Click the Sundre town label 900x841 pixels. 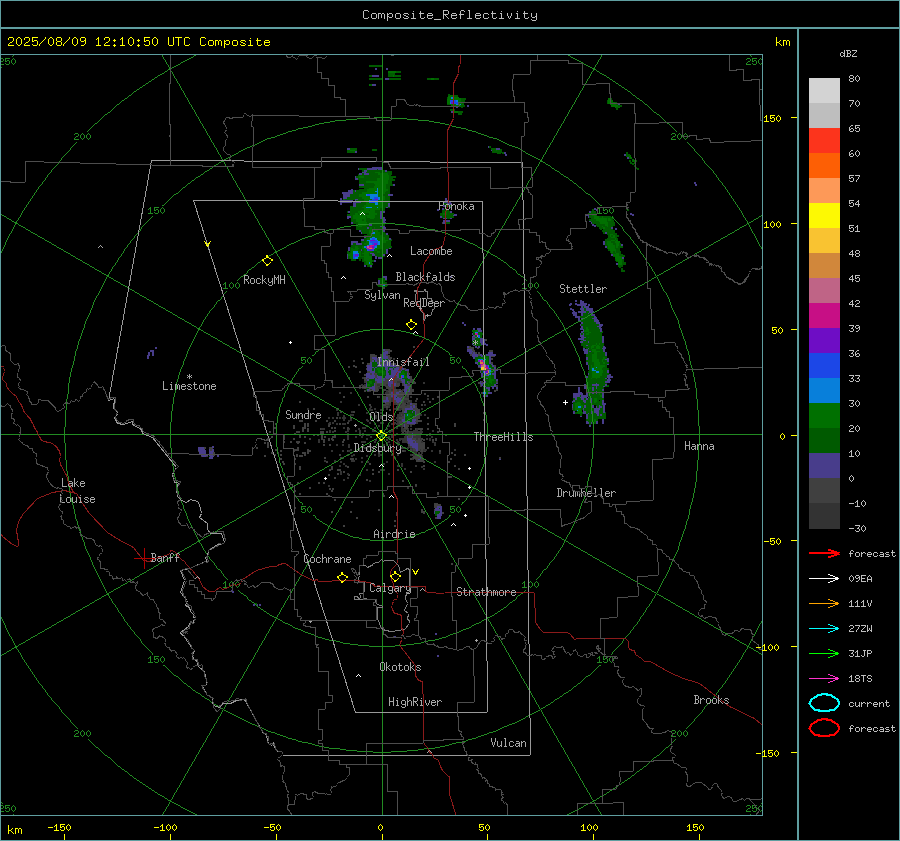(x=303, y=415)
